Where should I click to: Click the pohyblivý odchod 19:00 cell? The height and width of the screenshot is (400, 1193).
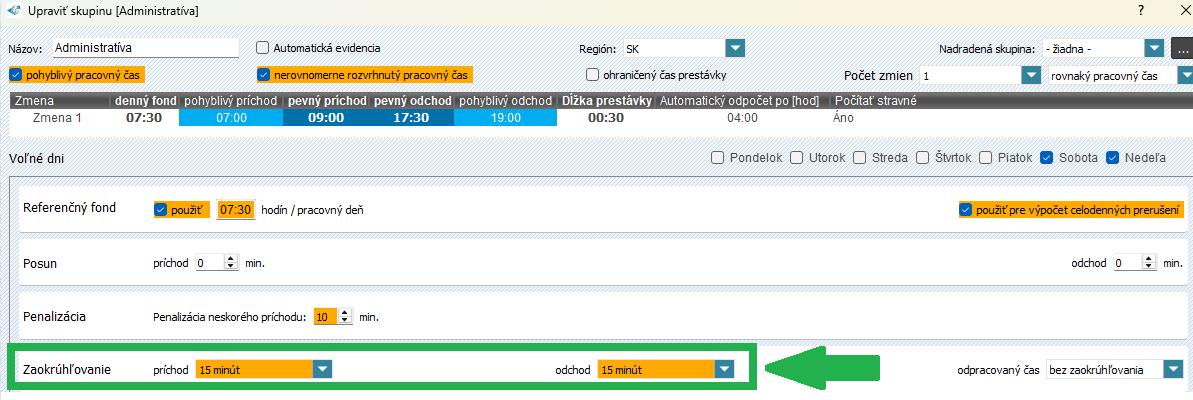coord(505,117)
